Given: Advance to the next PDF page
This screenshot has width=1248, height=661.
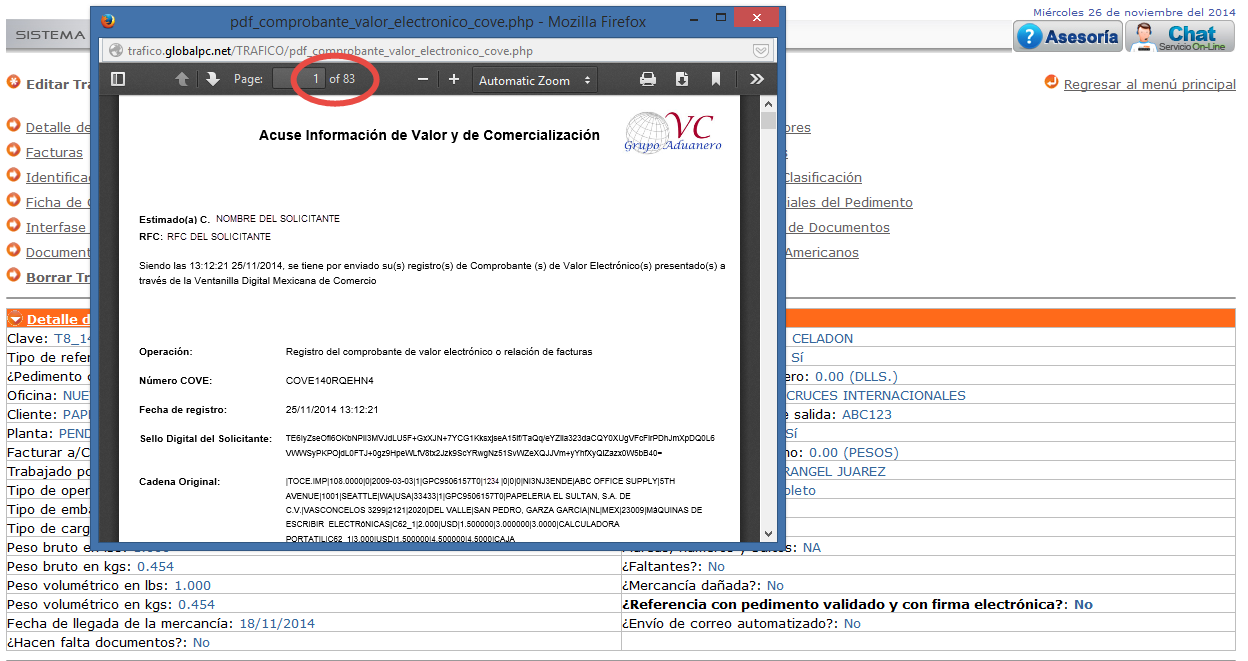Looking at the screenshot, I should point(212,80).
